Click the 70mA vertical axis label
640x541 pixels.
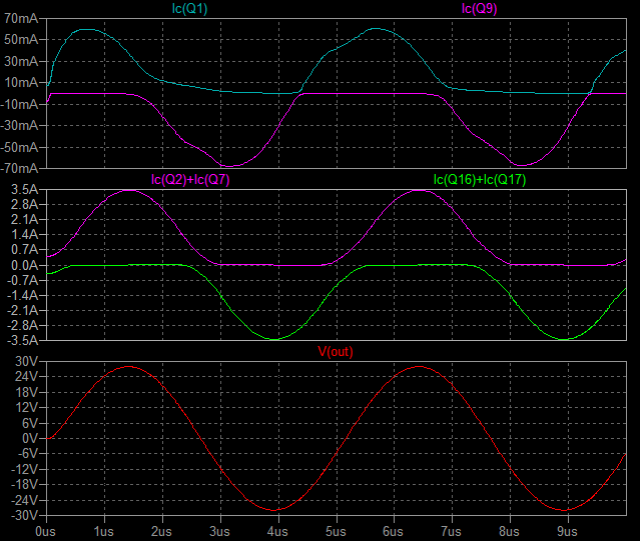pos(21,18)
